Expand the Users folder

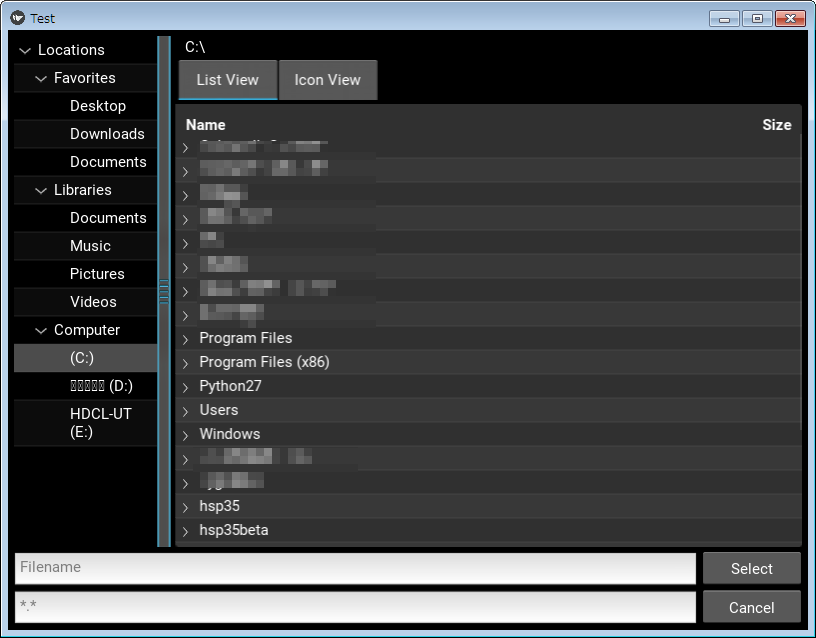click(x=185, y=410)
